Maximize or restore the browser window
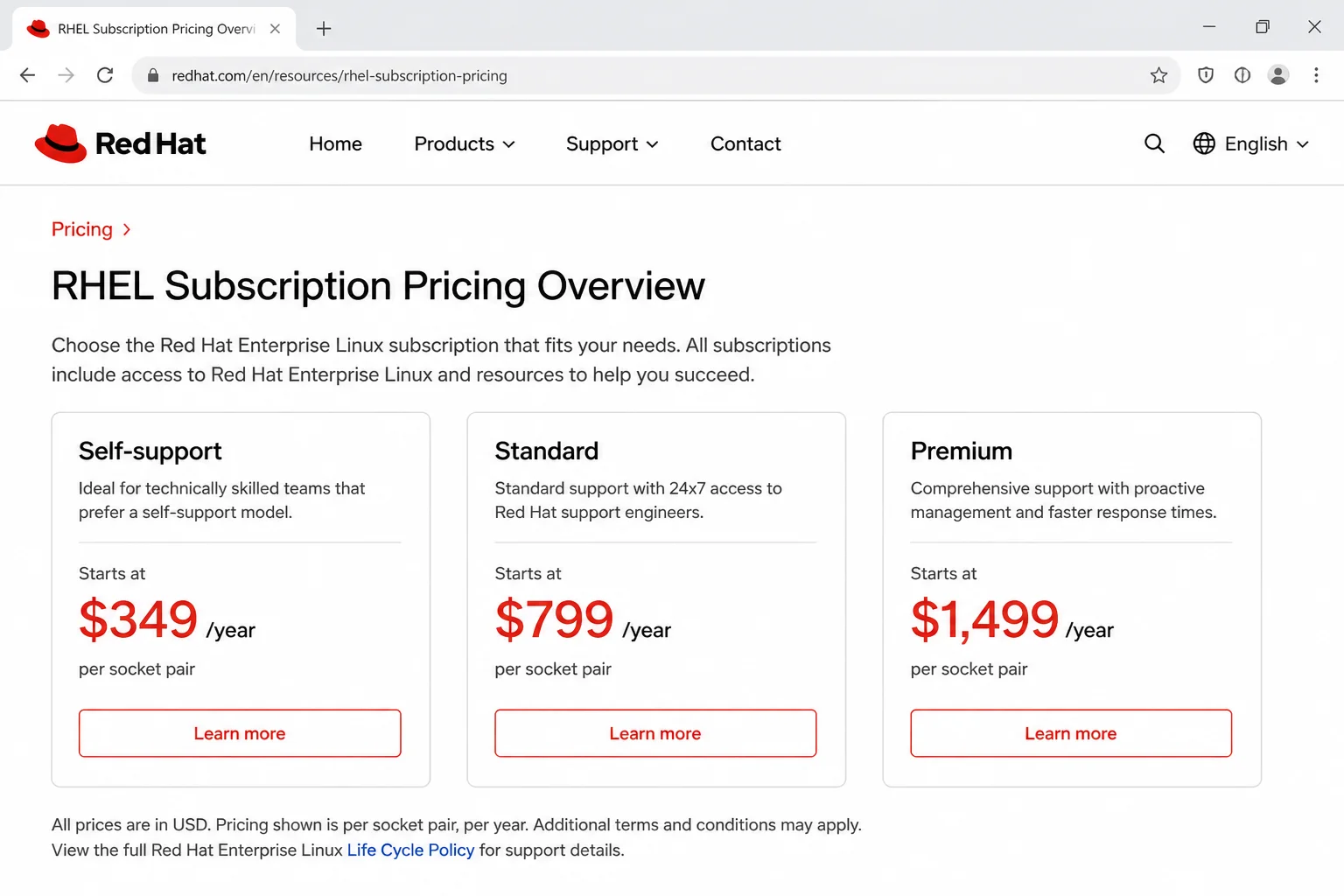The image size is (1344, 896). [x=1262, y=27]
